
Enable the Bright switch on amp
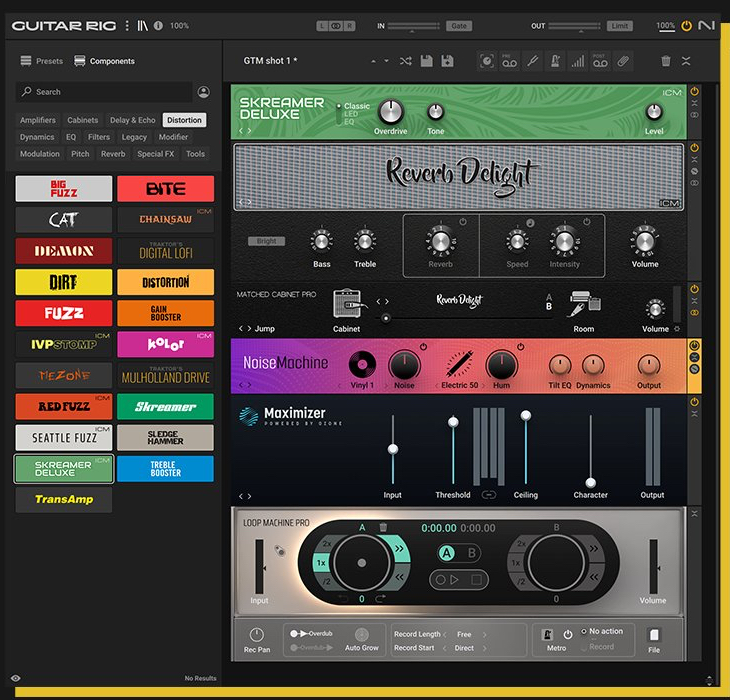point(266,241)
